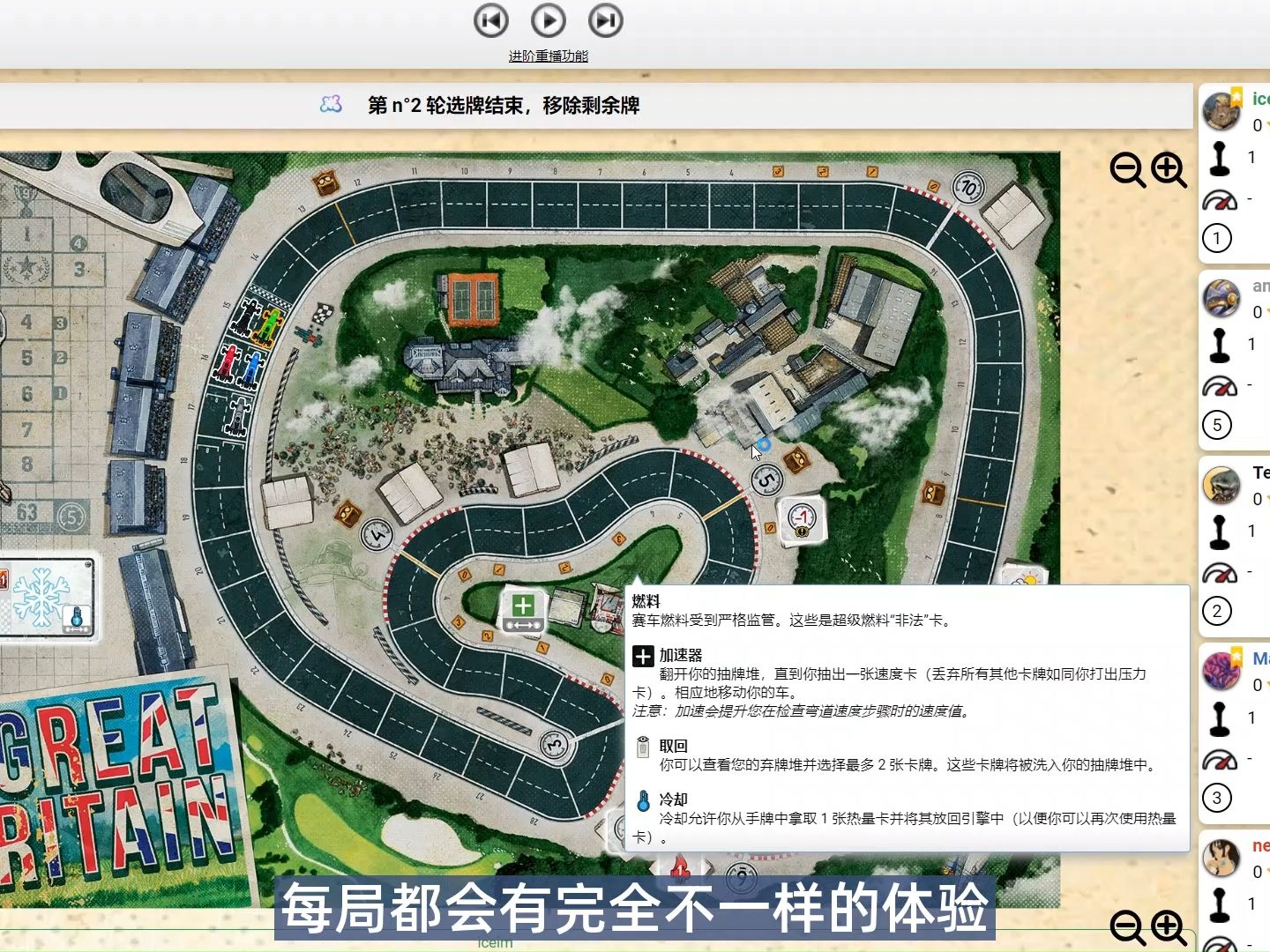Zoom out the board using top magnifier
This screenshot has height=952, width=1270.
[1127, 169]
